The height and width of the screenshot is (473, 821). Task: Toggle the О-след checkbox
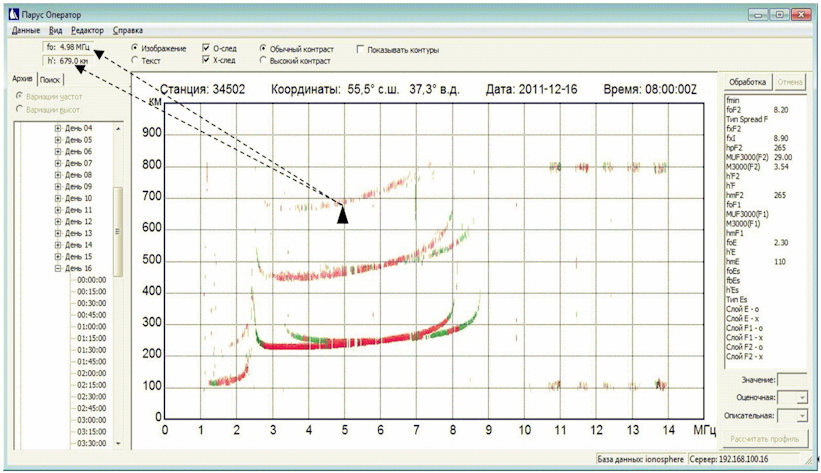[x=206, y=48]
